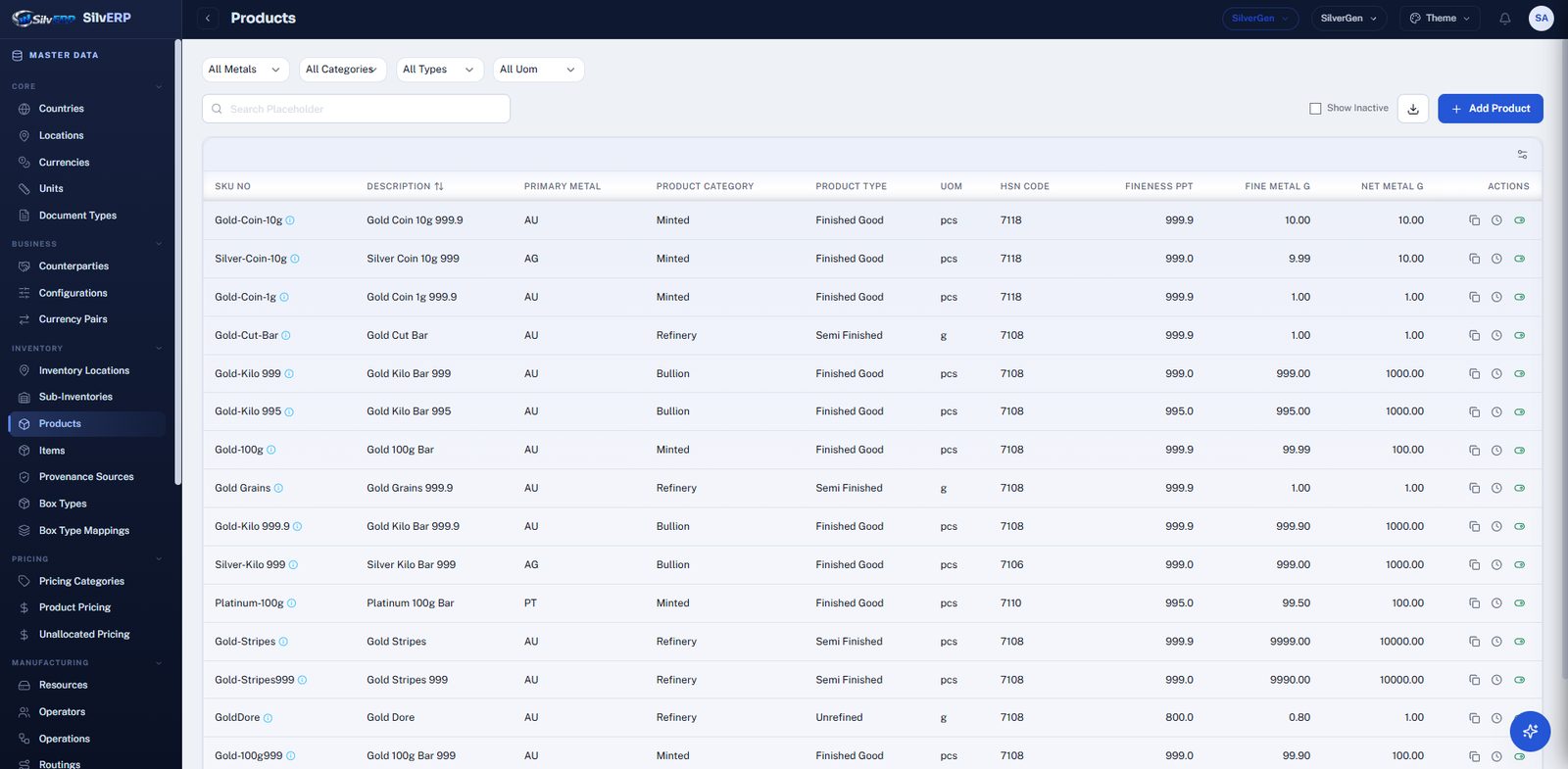Image resolution: width=1568 pixels, height=769 pixels.
Task: Open the notifications bell
Action: coord(1504,19)
